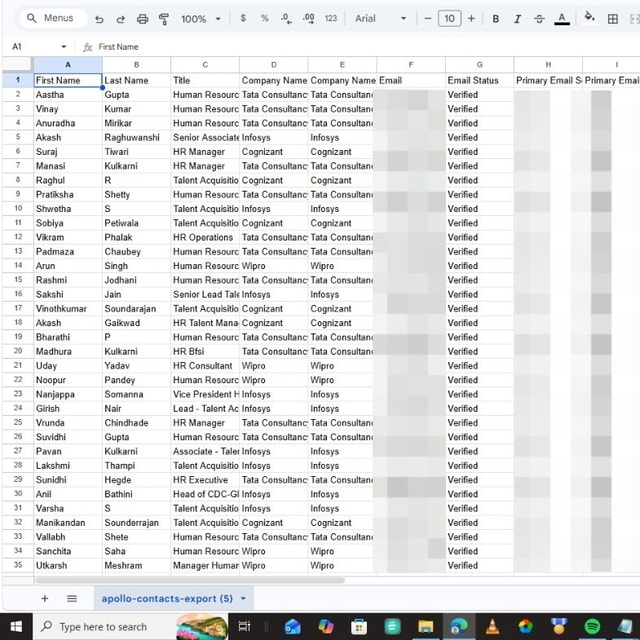Open the text color picker
This screenshot has width=640, height=640.
click(562, 19)
